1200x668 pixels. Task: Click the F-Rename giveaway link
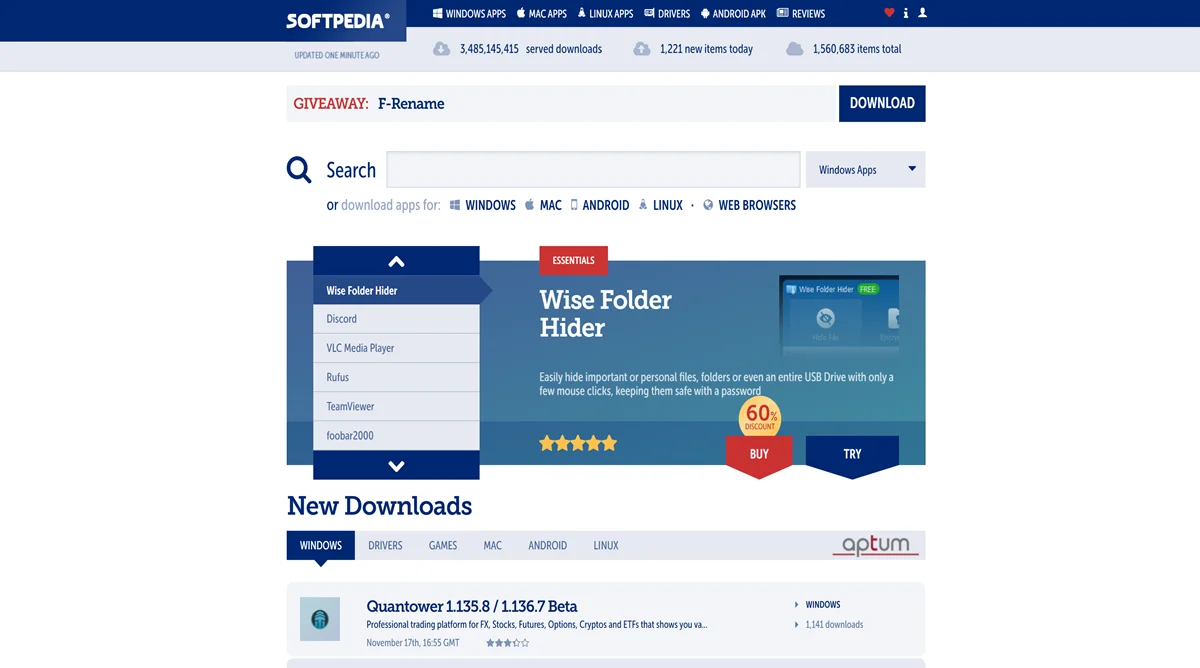pyautogui.click(x=411, y=104)
